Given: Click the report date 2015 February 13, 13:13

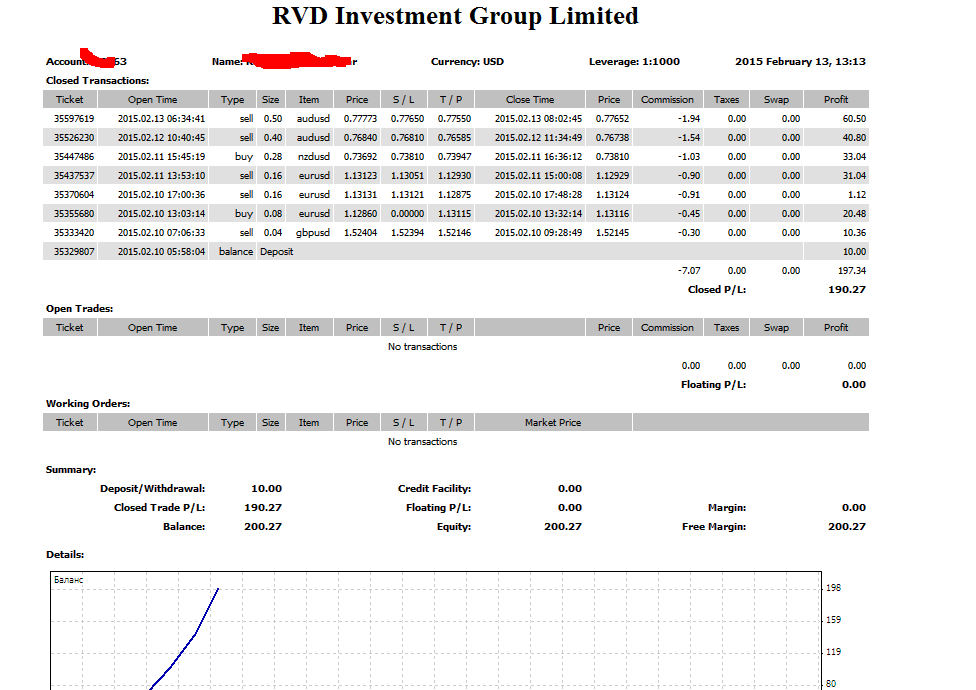Looking at the screenshot, I should (800, 62).
